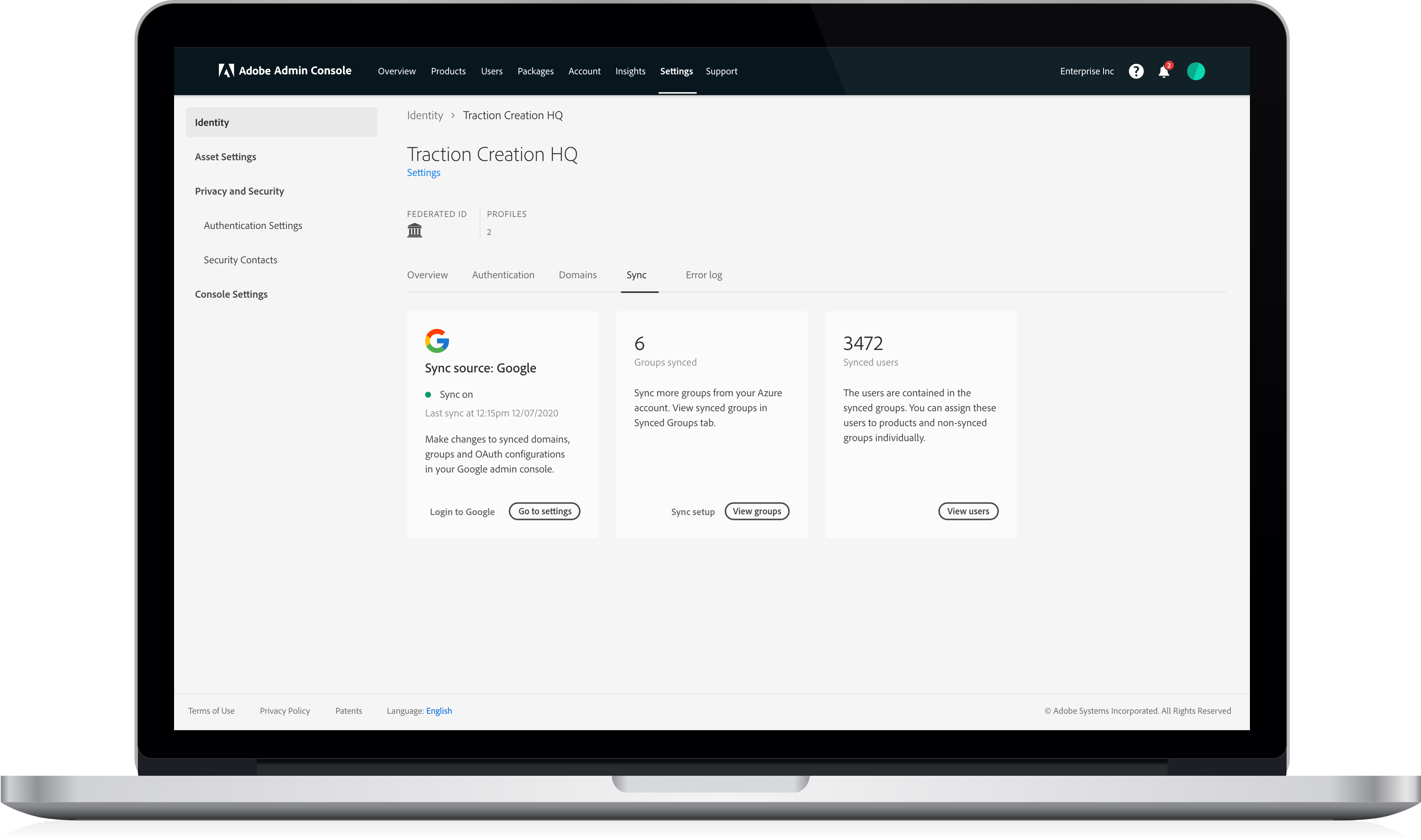This screenshot has width=1421, height=840.
Task: Click Login to Google
Action: [x=462, y=512]
